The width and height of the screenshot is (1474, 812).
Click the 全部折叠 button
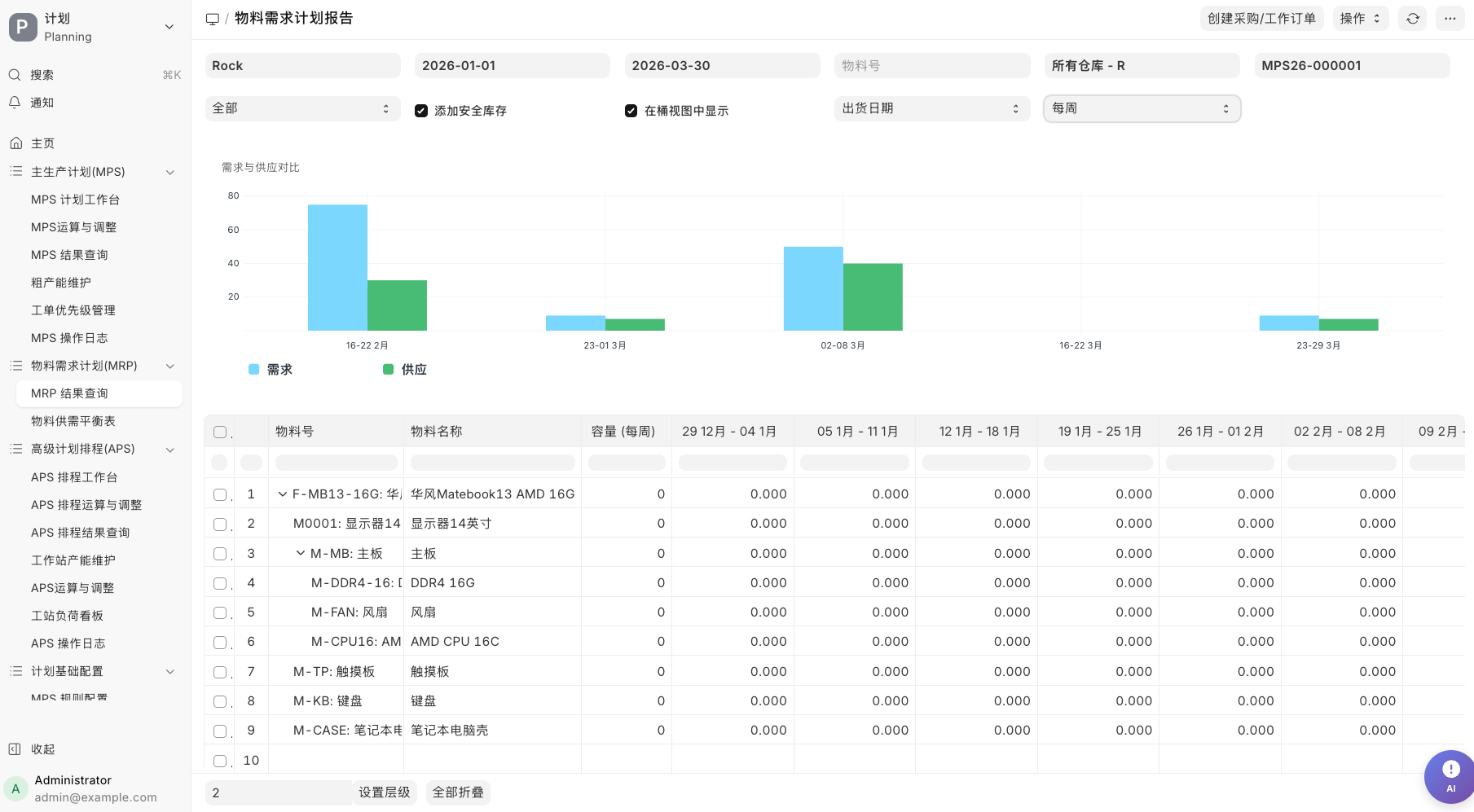coord(457,792)
